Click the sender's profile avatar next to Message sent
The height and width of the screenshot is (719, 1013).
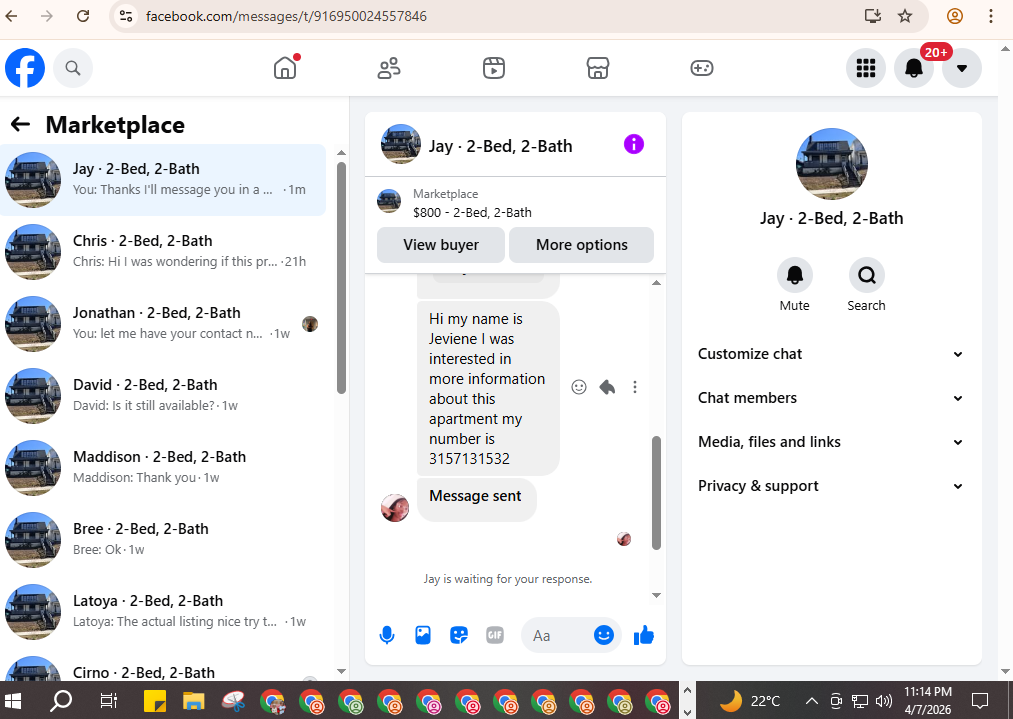pos(395,508)
